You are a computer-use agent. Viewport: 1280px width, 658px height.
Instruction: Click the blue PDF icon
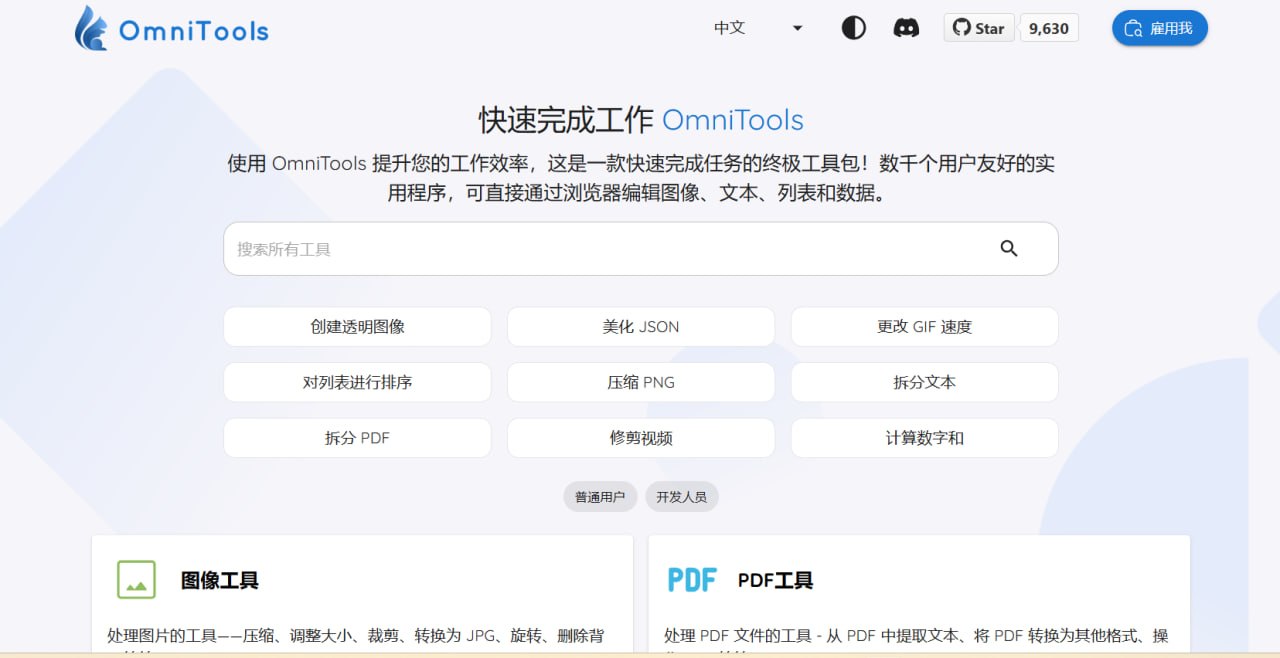(692, 580)
